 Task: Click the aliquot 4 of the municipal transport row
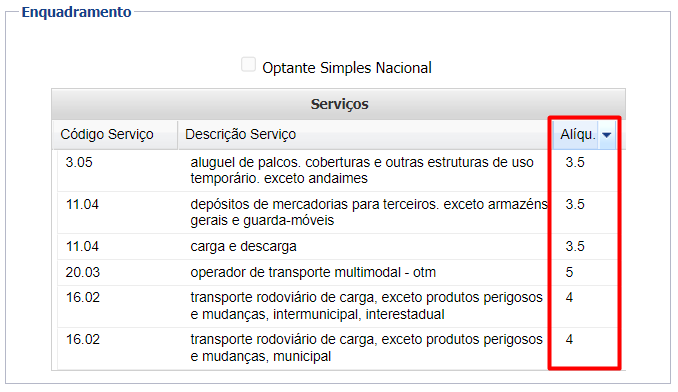(x=569, y=340)
